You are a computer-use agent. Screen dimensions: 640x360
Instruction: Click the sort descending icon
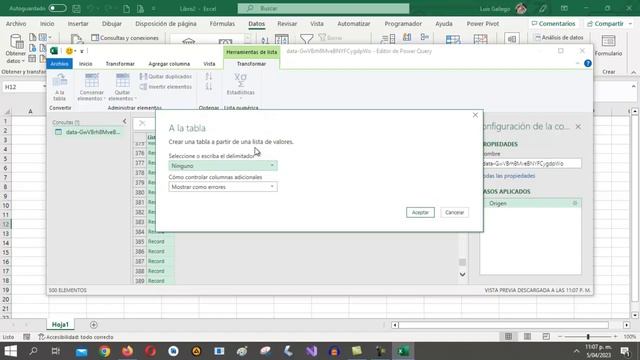(x=209, y=87)
